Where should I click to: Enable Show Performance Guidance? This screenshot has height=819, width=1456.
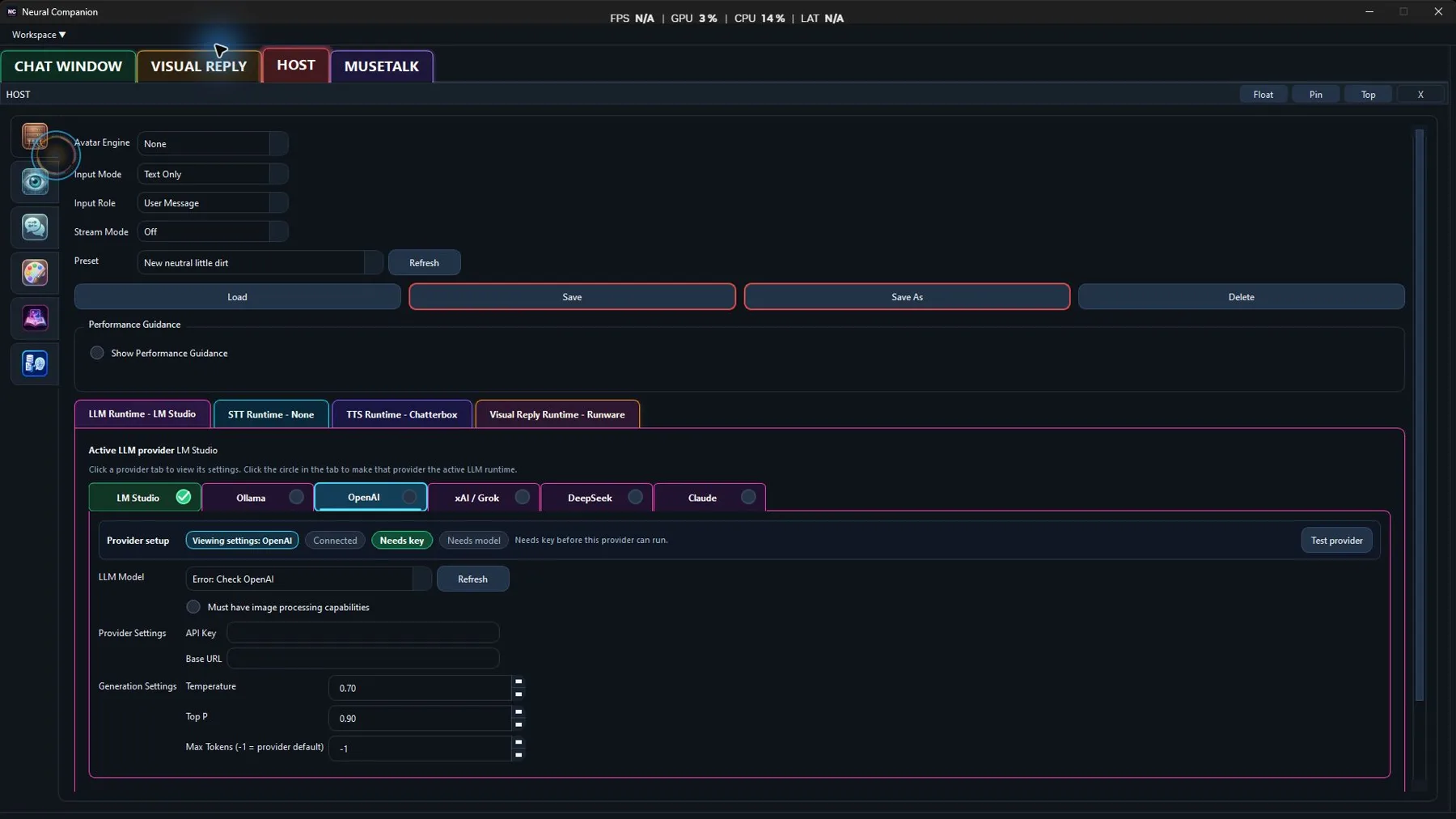coord(97,353)
